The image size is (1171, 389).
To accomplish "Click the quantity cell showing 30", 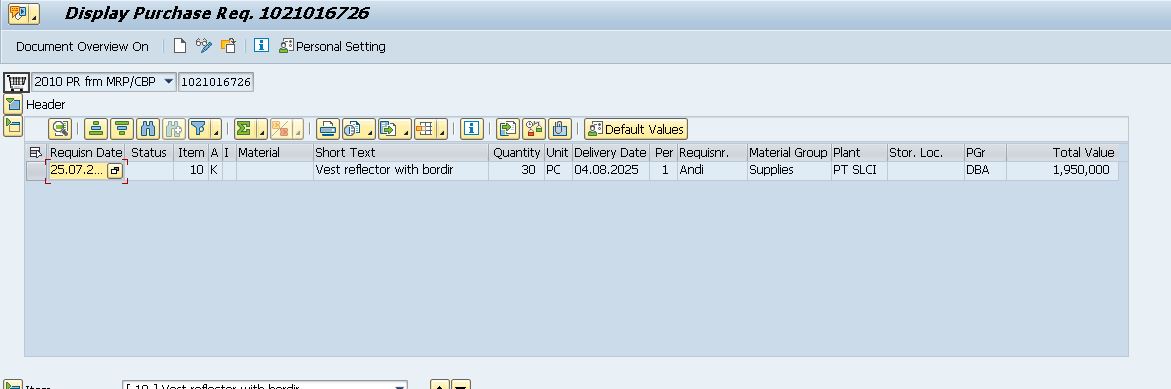I will [x=516, y=170].
